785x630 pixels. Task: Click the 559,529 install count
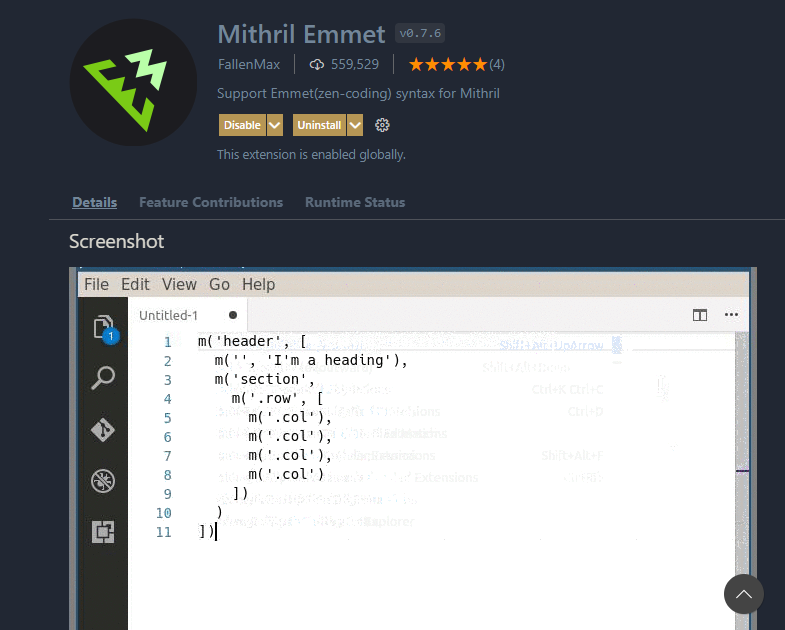(x=355, y=65)
